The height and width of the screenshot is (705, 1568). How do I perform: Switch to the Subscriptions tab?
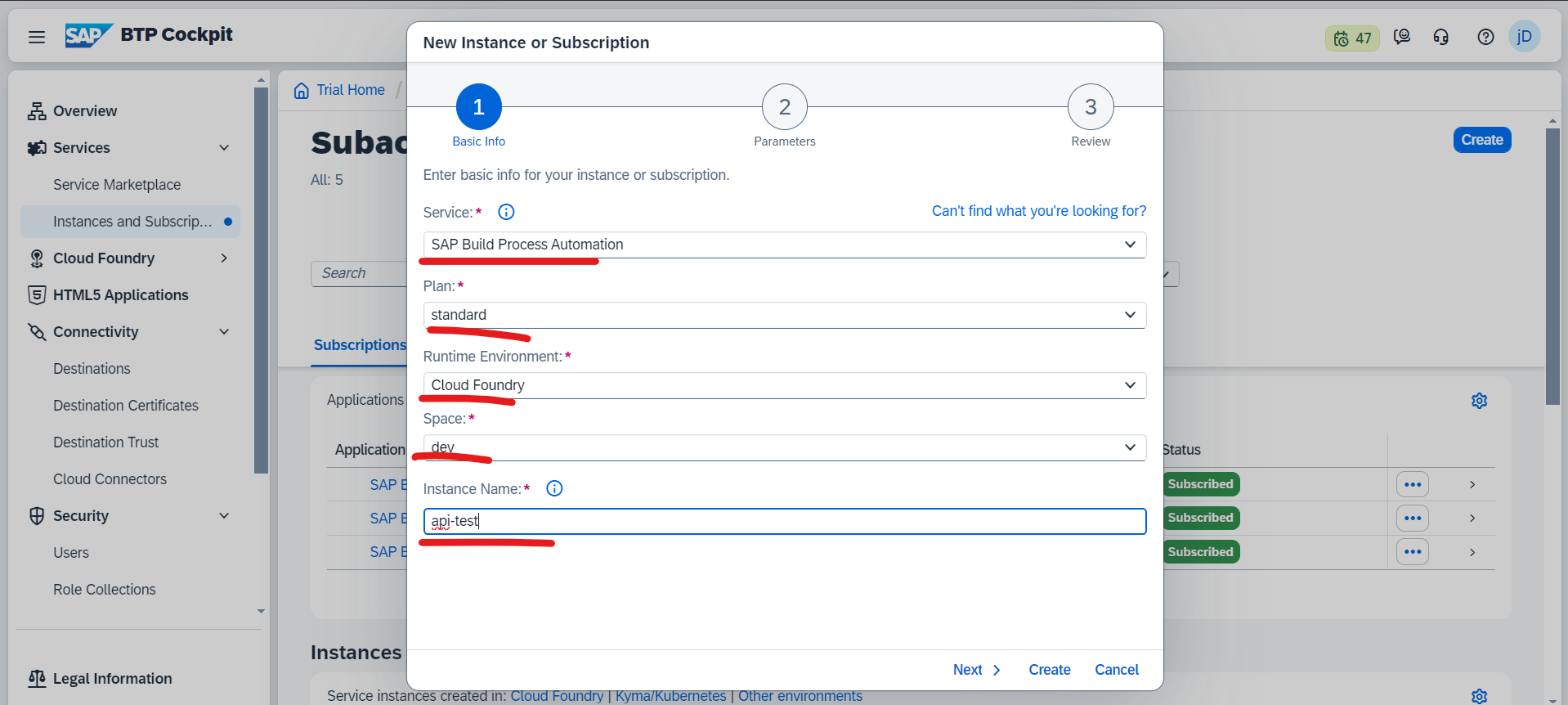click(360, 345)
